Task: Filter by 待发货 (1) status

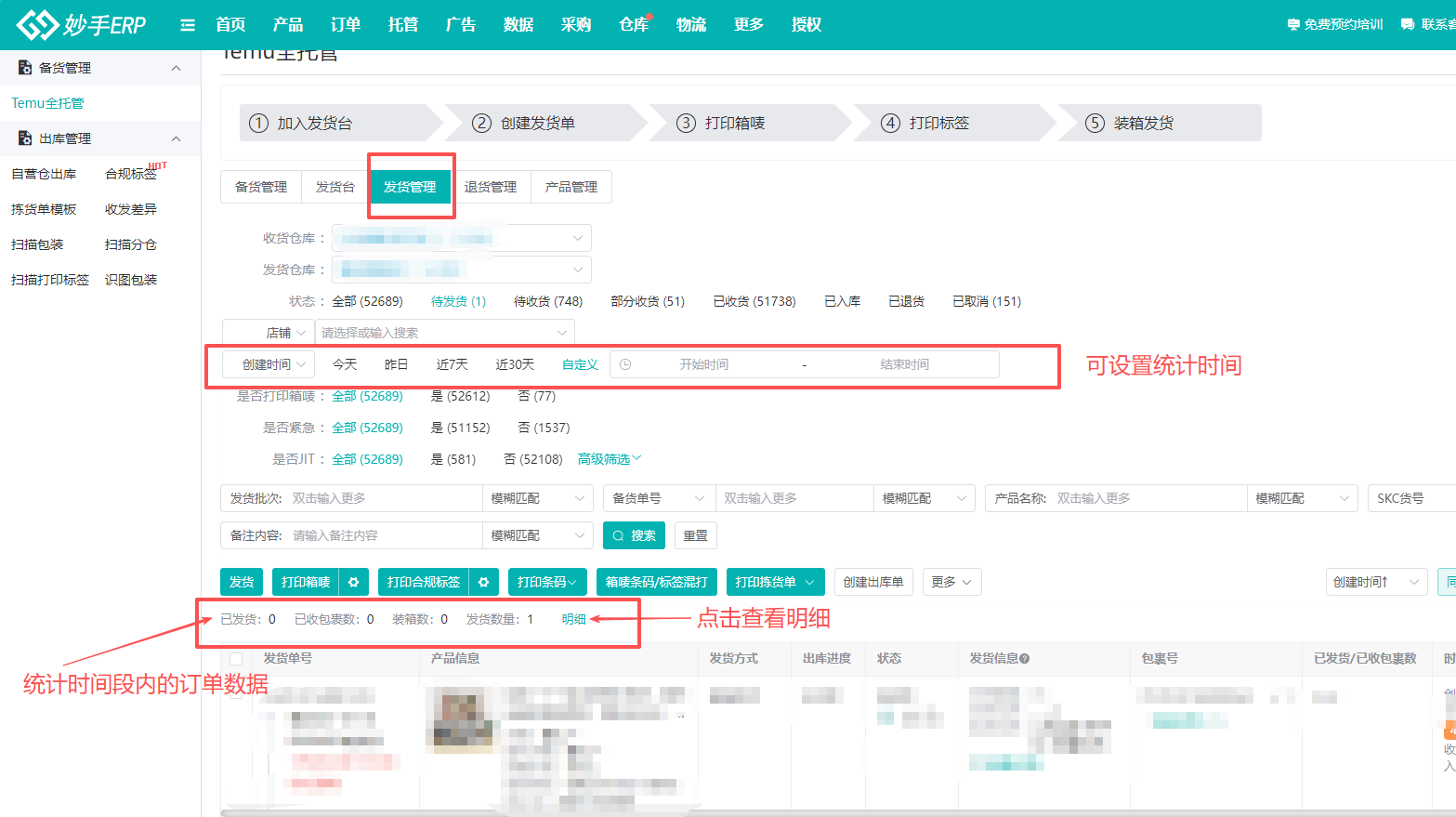Action: tap(458, 301)
